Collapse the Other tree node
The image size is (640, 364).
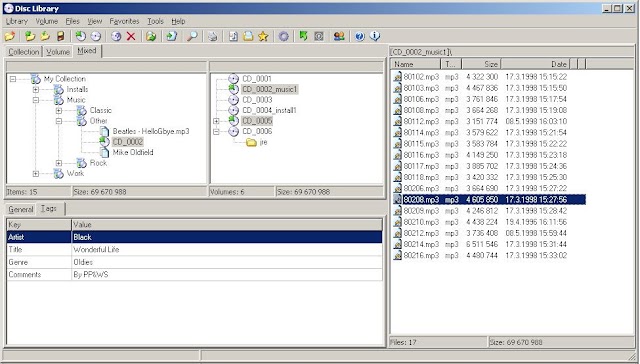click(59, 121)
